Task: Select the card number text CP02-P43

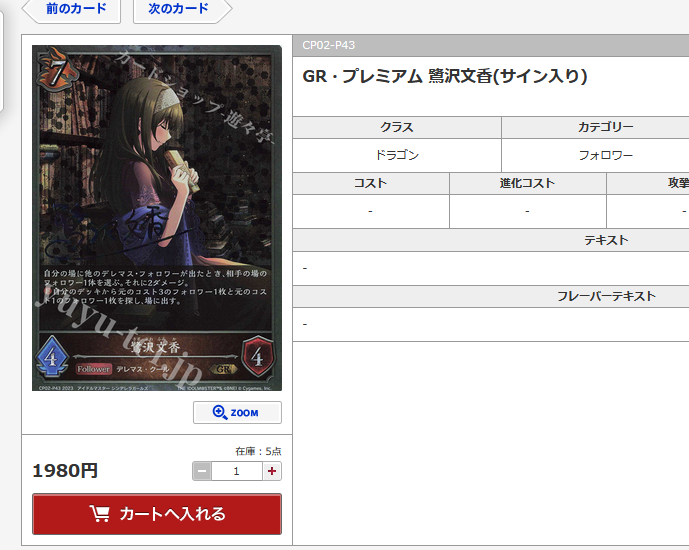Action: coord(329,45)
